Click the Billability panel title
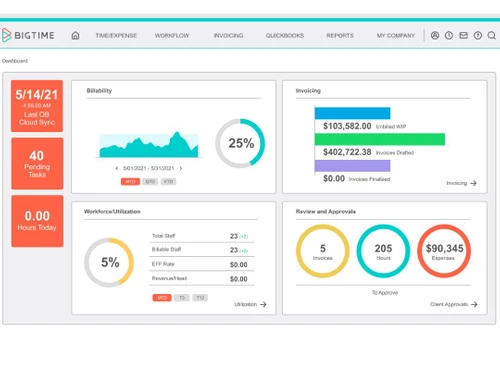Image resolution: width=500 pixels, height=375 pixels. (99, 91)
